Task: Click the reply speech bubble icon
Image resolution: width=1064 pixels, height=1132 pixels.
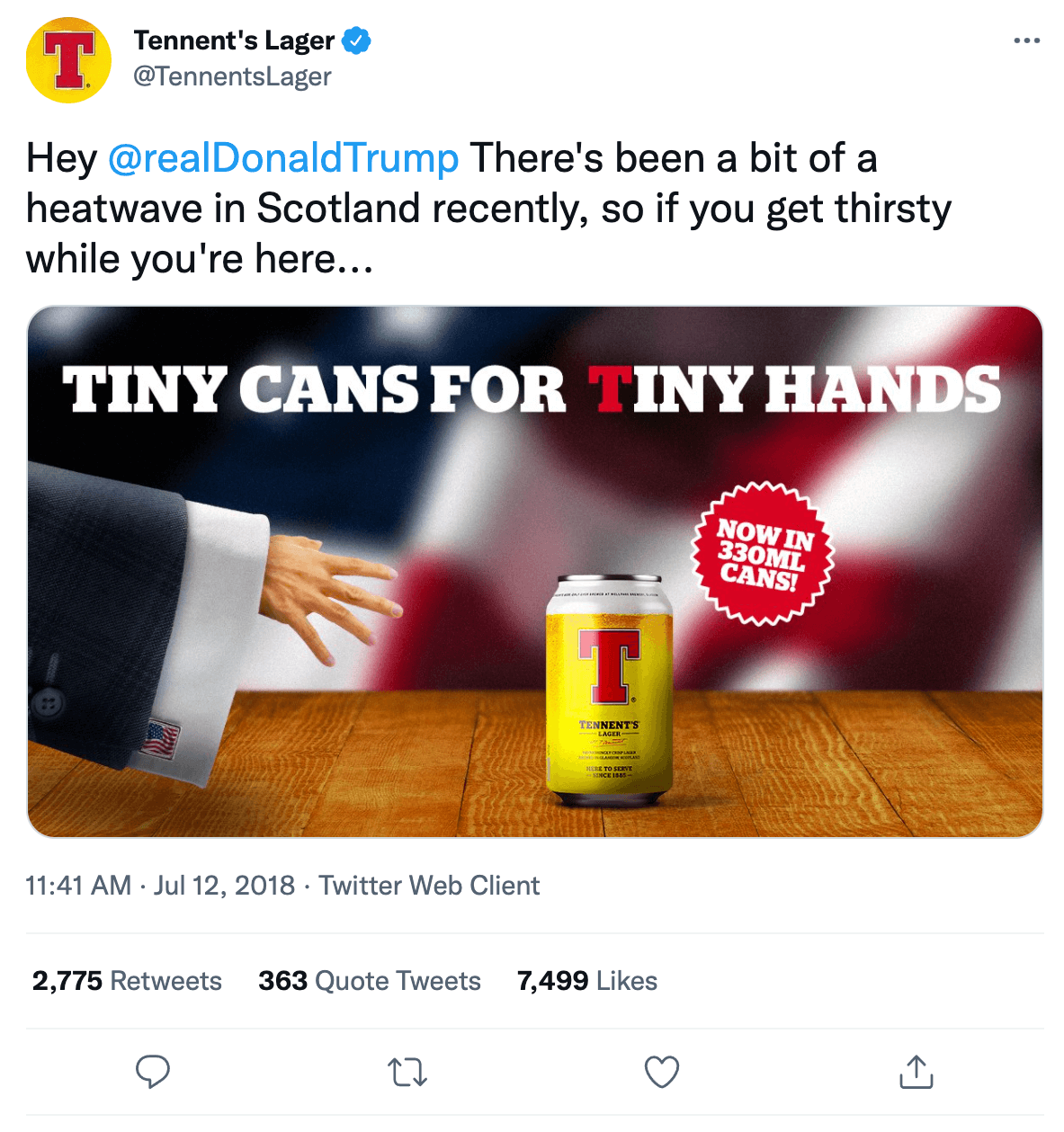Action: click(x=153, y=1071)
